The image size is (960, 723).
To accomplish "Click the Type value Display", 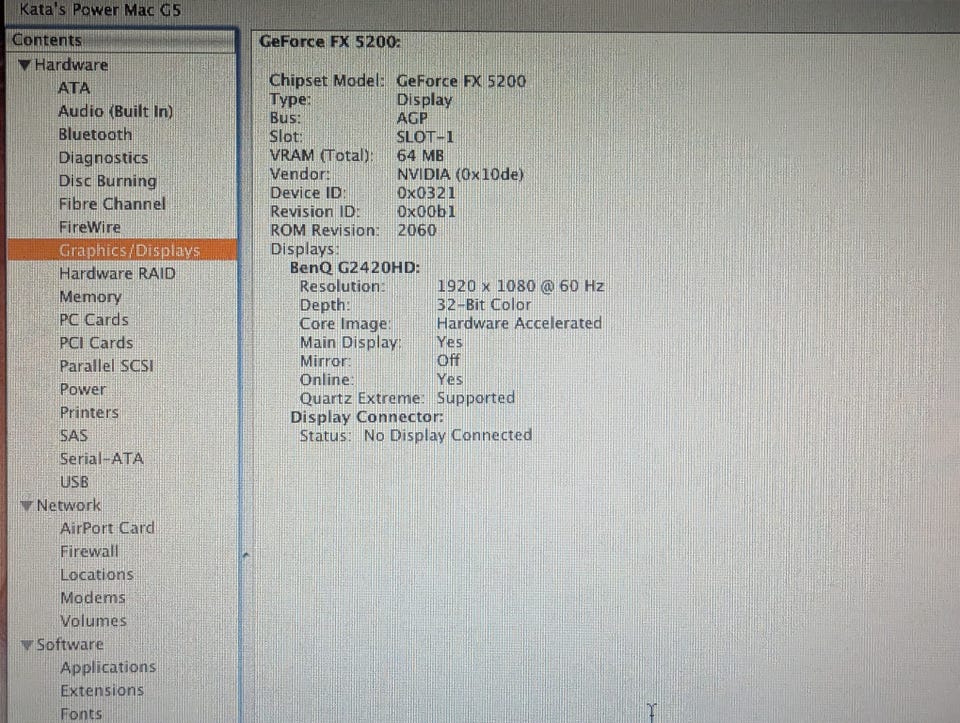I will tap(424, 100).
